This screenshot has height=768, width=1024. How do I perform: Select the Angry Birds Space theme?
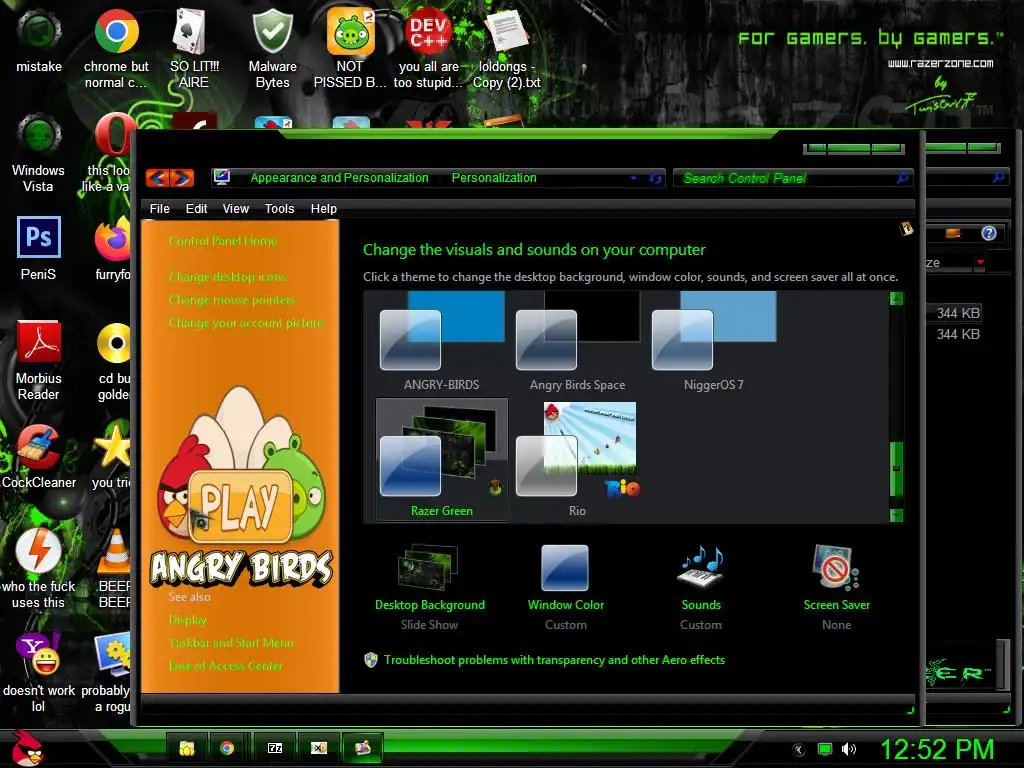coord(577,342)
